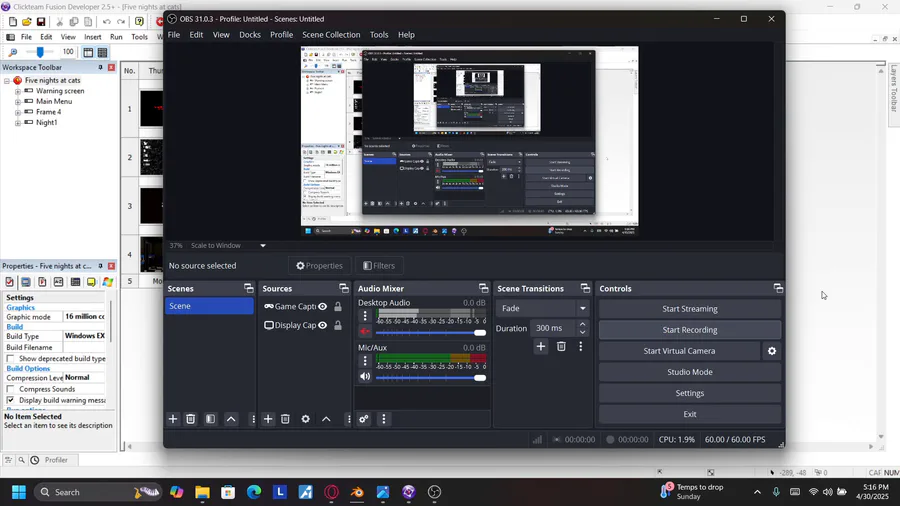900x506 pixels.
Task: Pop out the Controls dock
Action: pyautogui.click(x=778, y=288)
